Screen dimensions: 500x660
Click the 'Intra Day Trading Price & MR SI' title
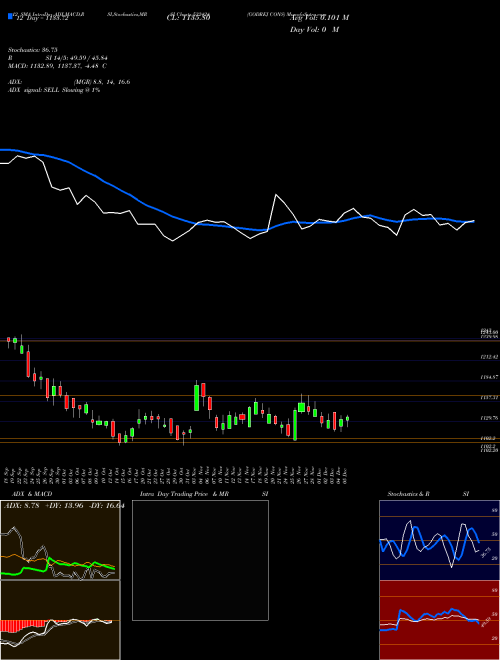(x=204, y=494)
